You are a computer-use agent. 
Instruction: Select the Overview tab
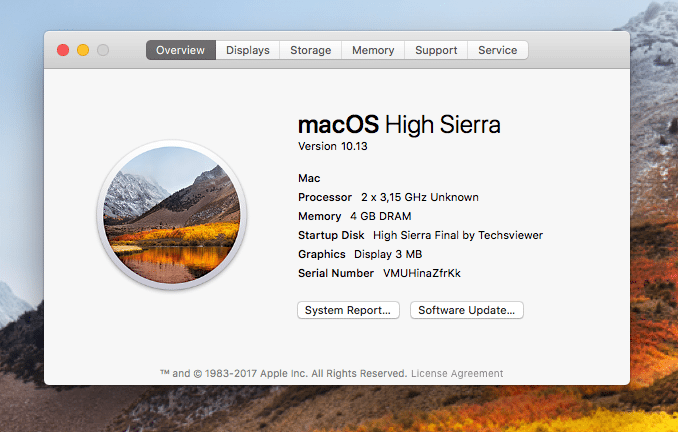(x=181, y=50)
